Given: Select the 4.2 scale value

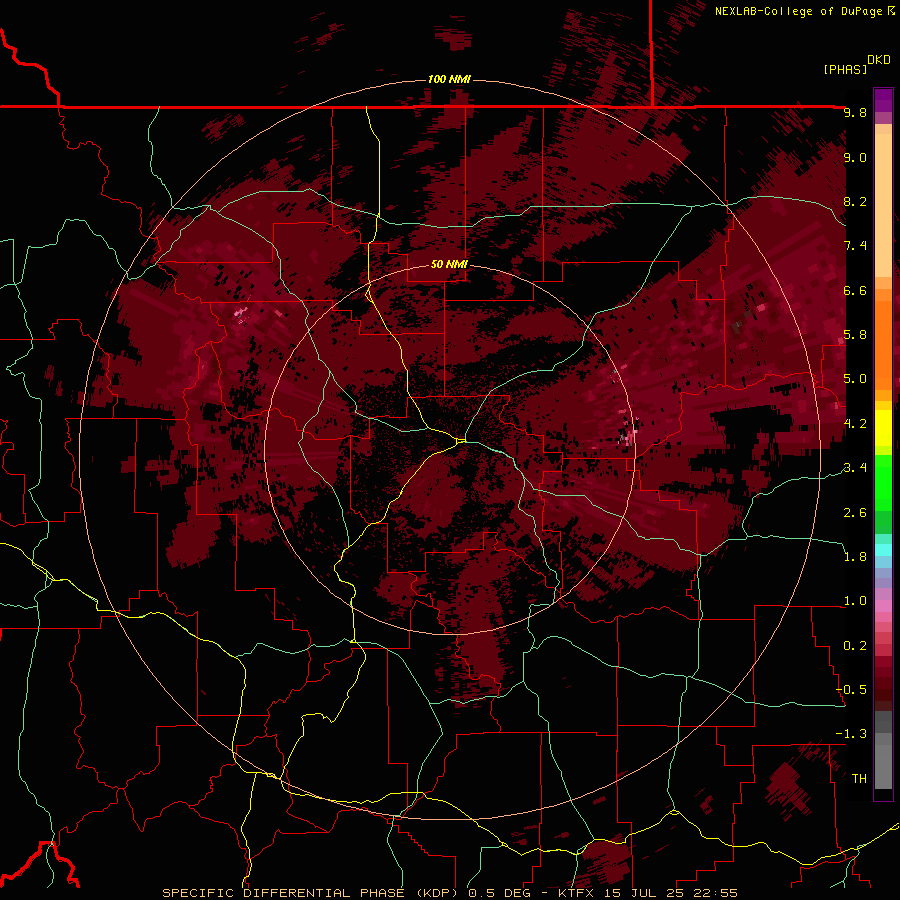Looking at the screenshot, I should [x=855, y=424].
